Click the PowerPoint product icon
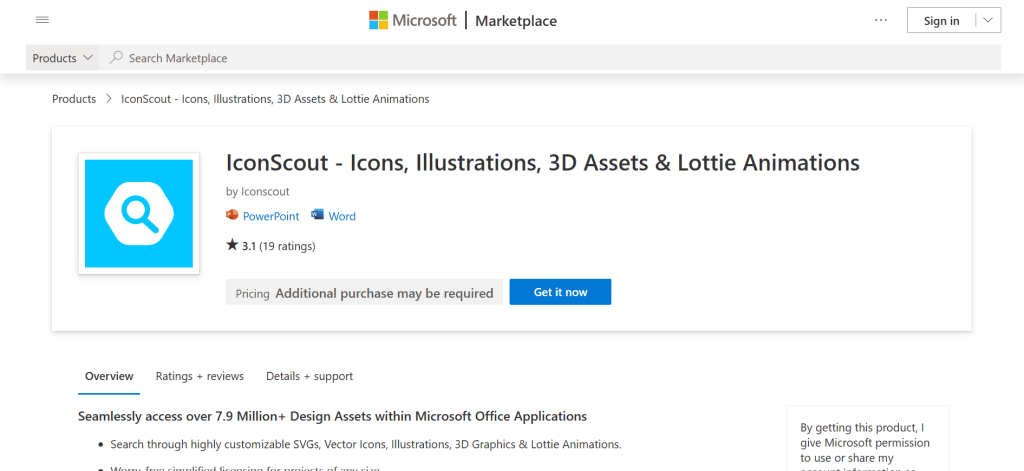 [x=233, y=215]
